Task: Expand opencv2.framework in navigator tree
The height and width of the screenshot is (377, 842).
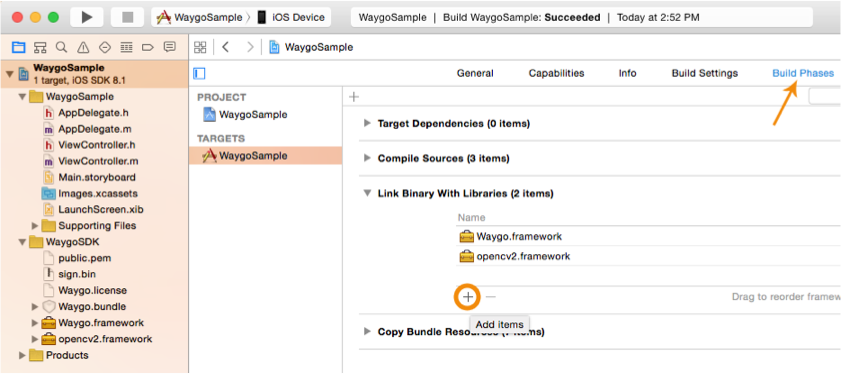Action: [x=35, y=339]
